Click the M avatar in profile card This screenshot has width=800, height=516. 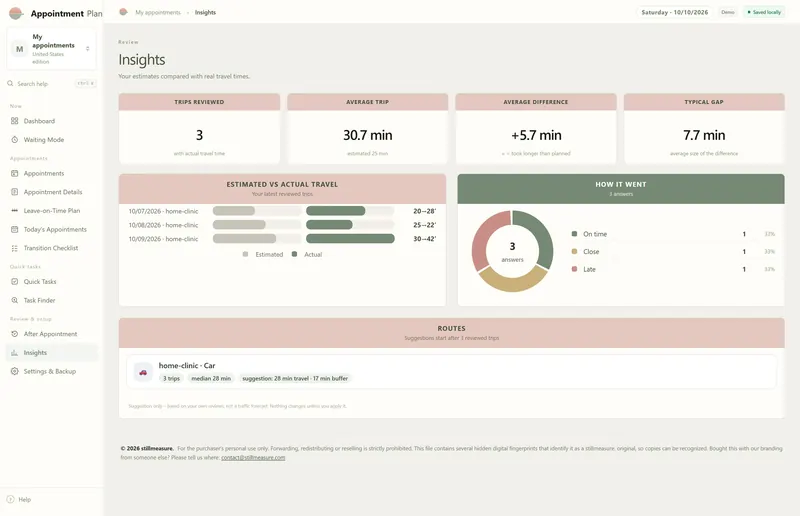tap(19, 49)
